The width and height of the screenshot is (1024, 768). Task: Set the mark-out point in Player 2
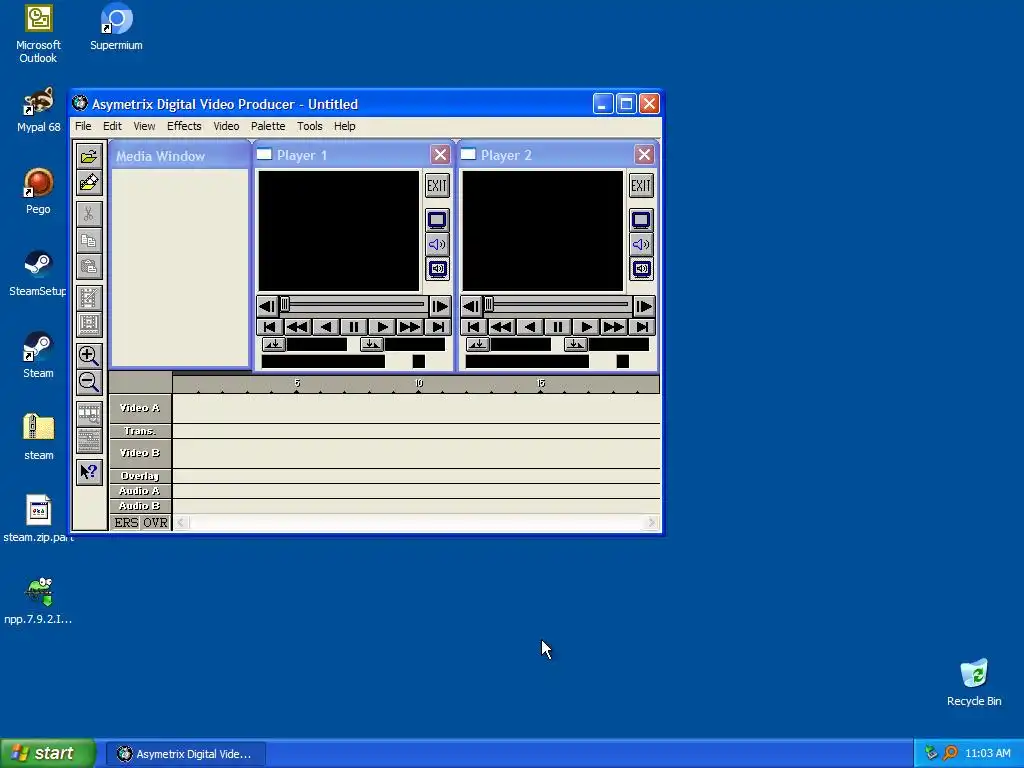tap(575, 344)
